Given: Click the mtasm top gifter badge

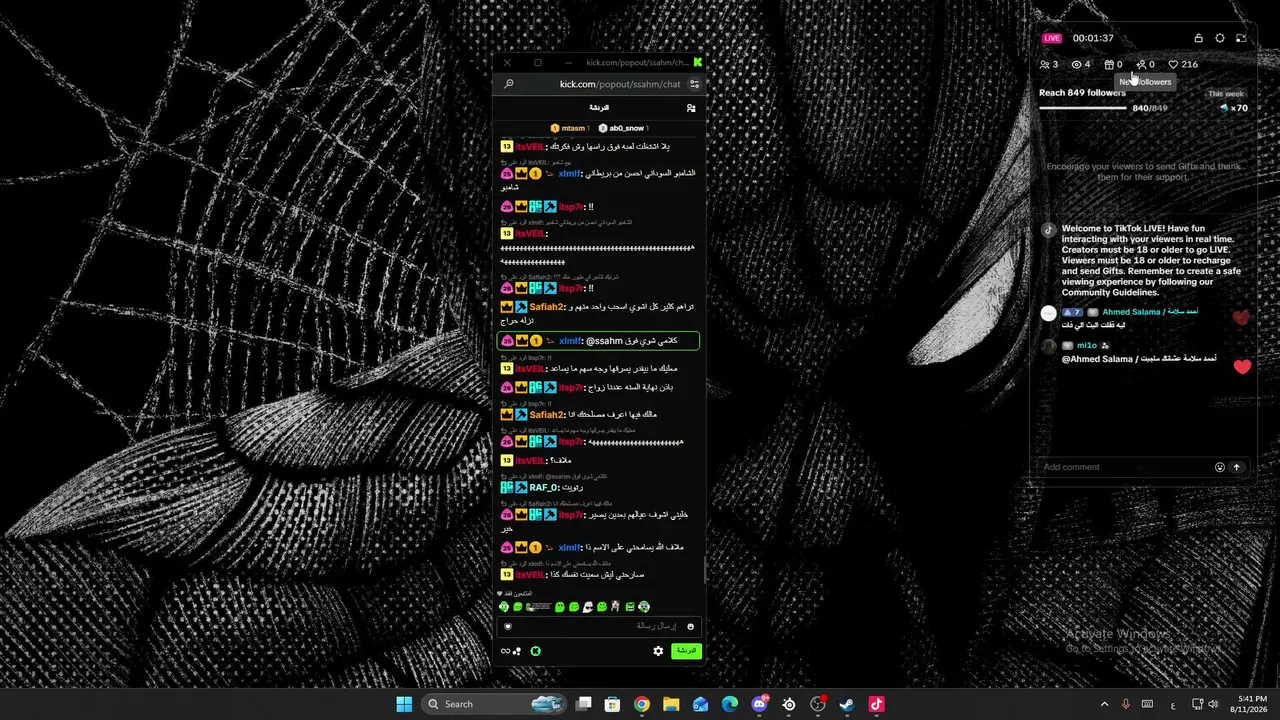Looking at the screenshot, I should pos(570,128).
